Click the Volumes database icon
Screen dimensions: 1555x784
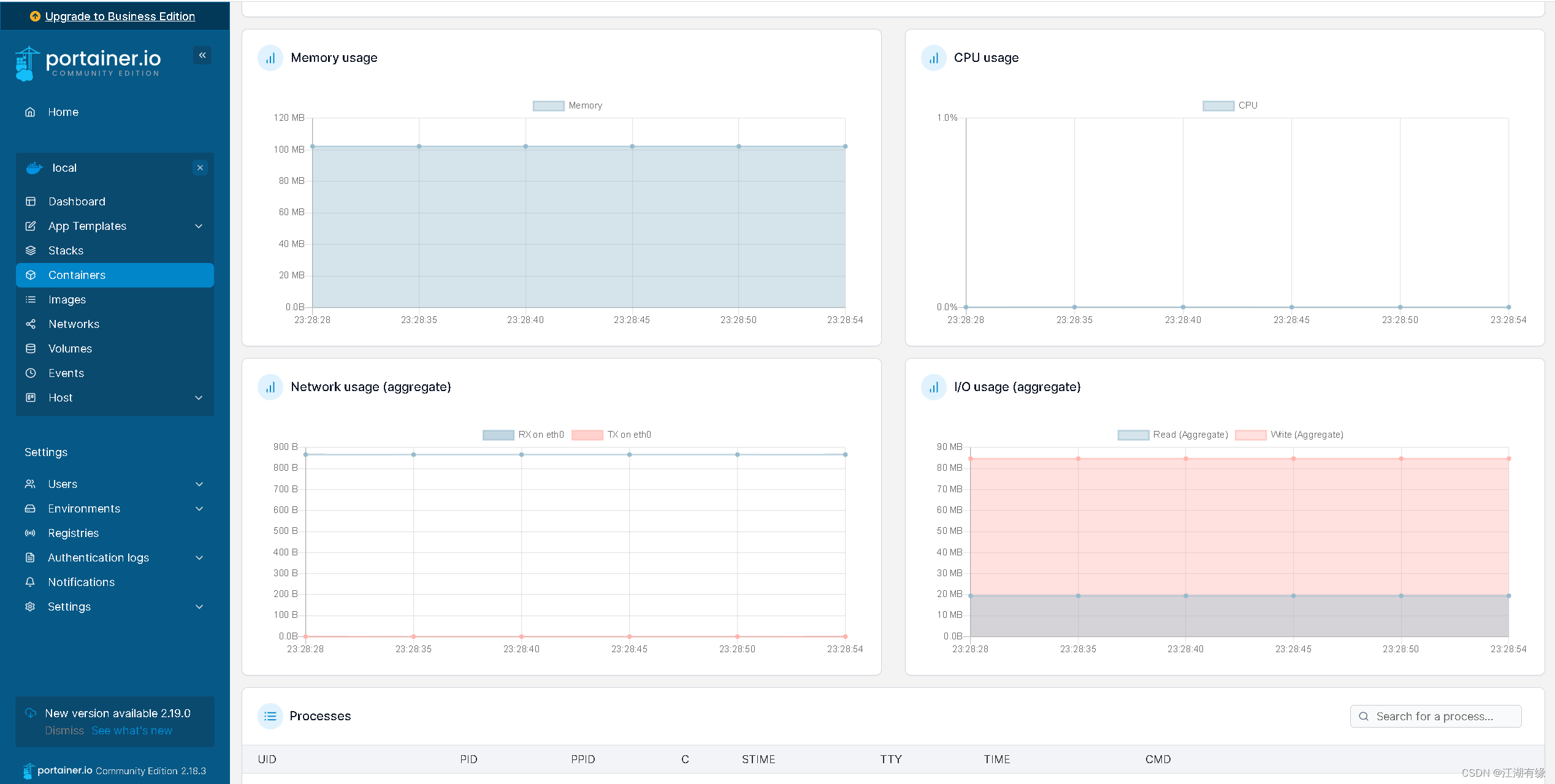[31, 349]
